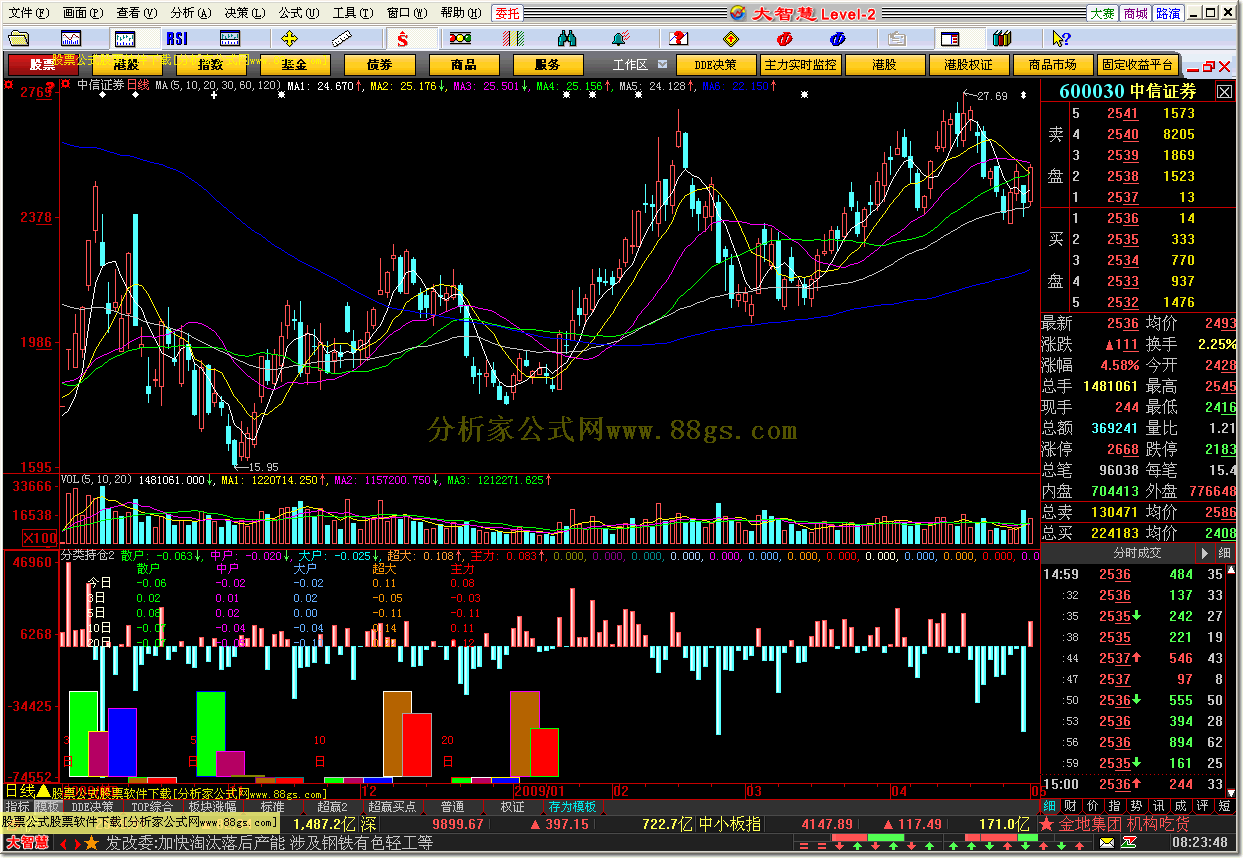Screen dimensions: 1246x860
Task: Click the red settings gear at chart top-left
Action: pos(8,85)
